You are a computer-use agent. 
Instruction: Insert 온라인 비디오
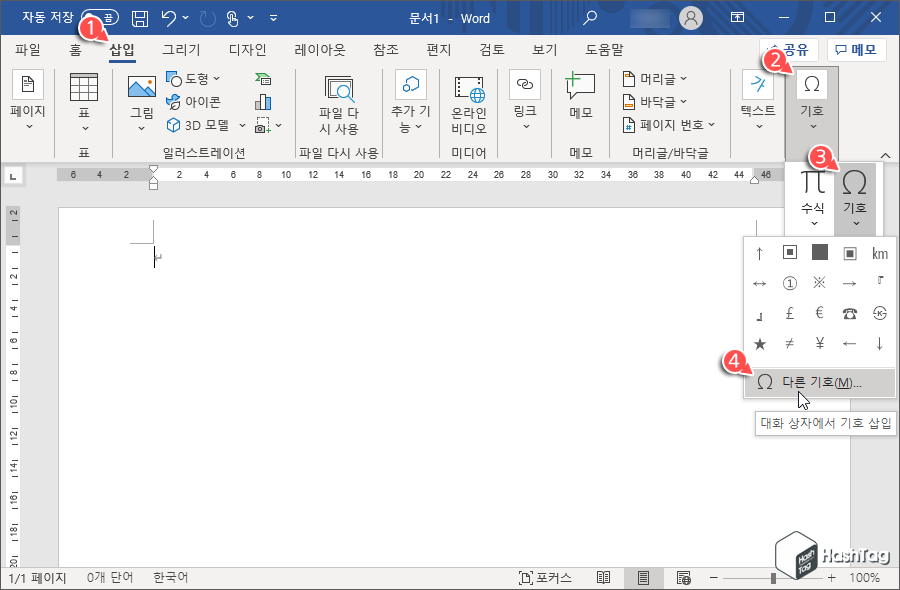469,104
